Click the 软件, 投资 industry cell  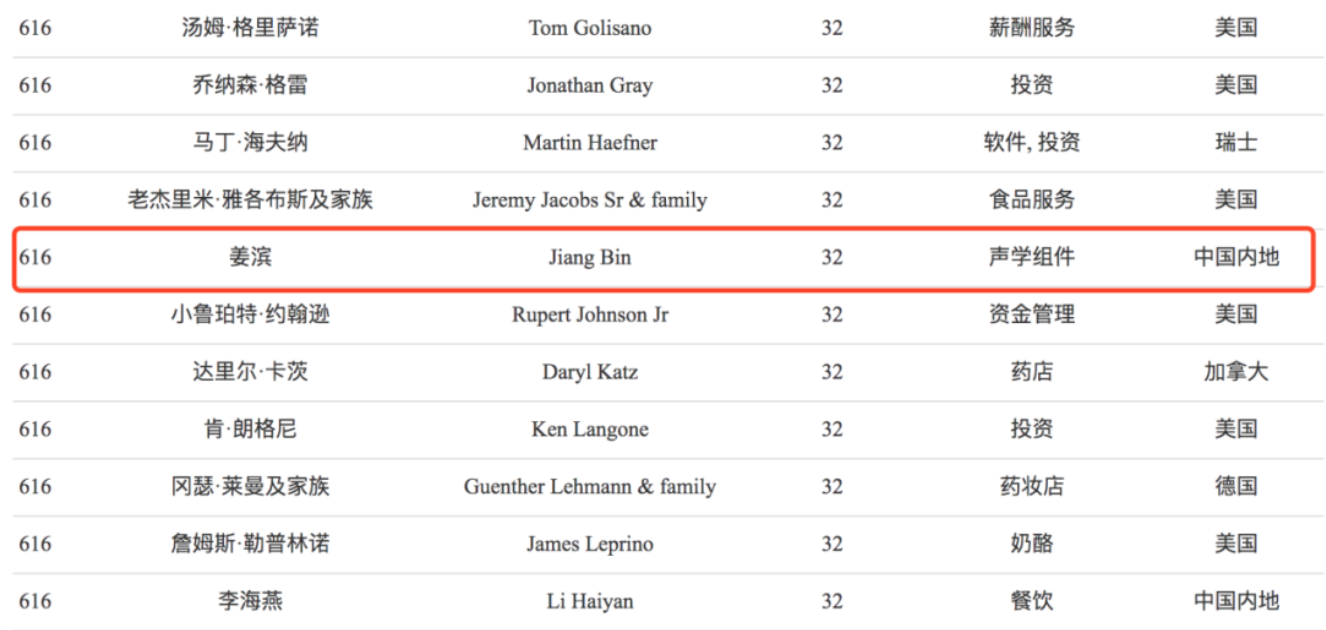1031,142
